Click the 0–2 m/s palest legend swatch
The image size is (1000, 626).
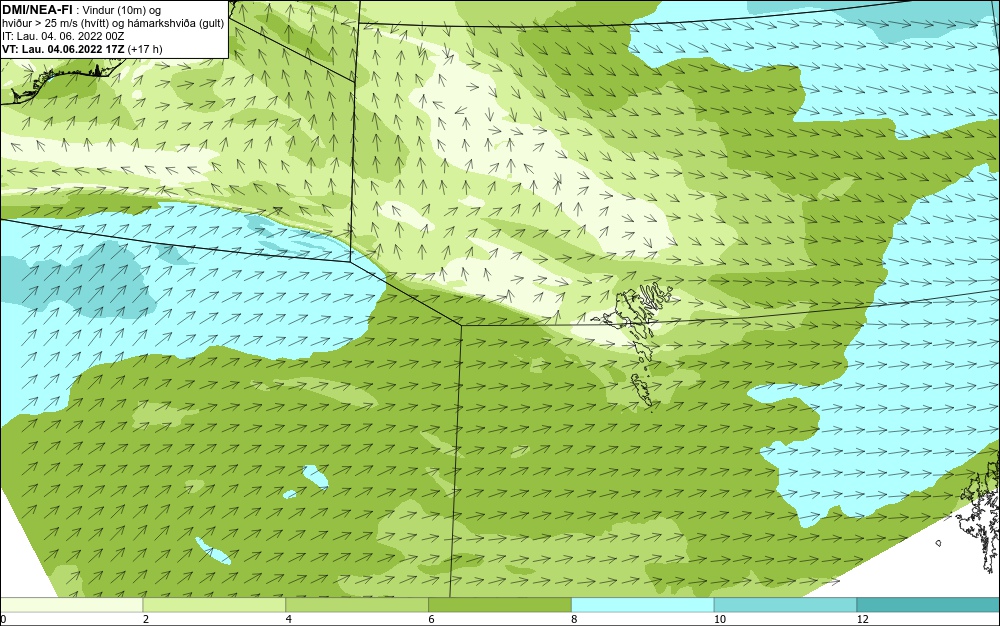pyautogui.click(x=71, y=605)
